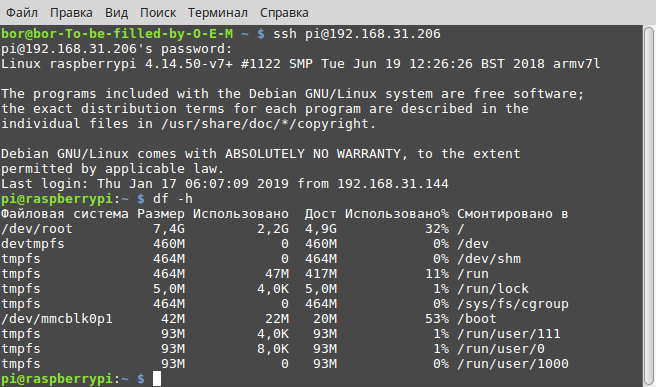Click the 'ssh pi@192.168.31.206' command text
The image size is (656, 387).
pos(356,33)
